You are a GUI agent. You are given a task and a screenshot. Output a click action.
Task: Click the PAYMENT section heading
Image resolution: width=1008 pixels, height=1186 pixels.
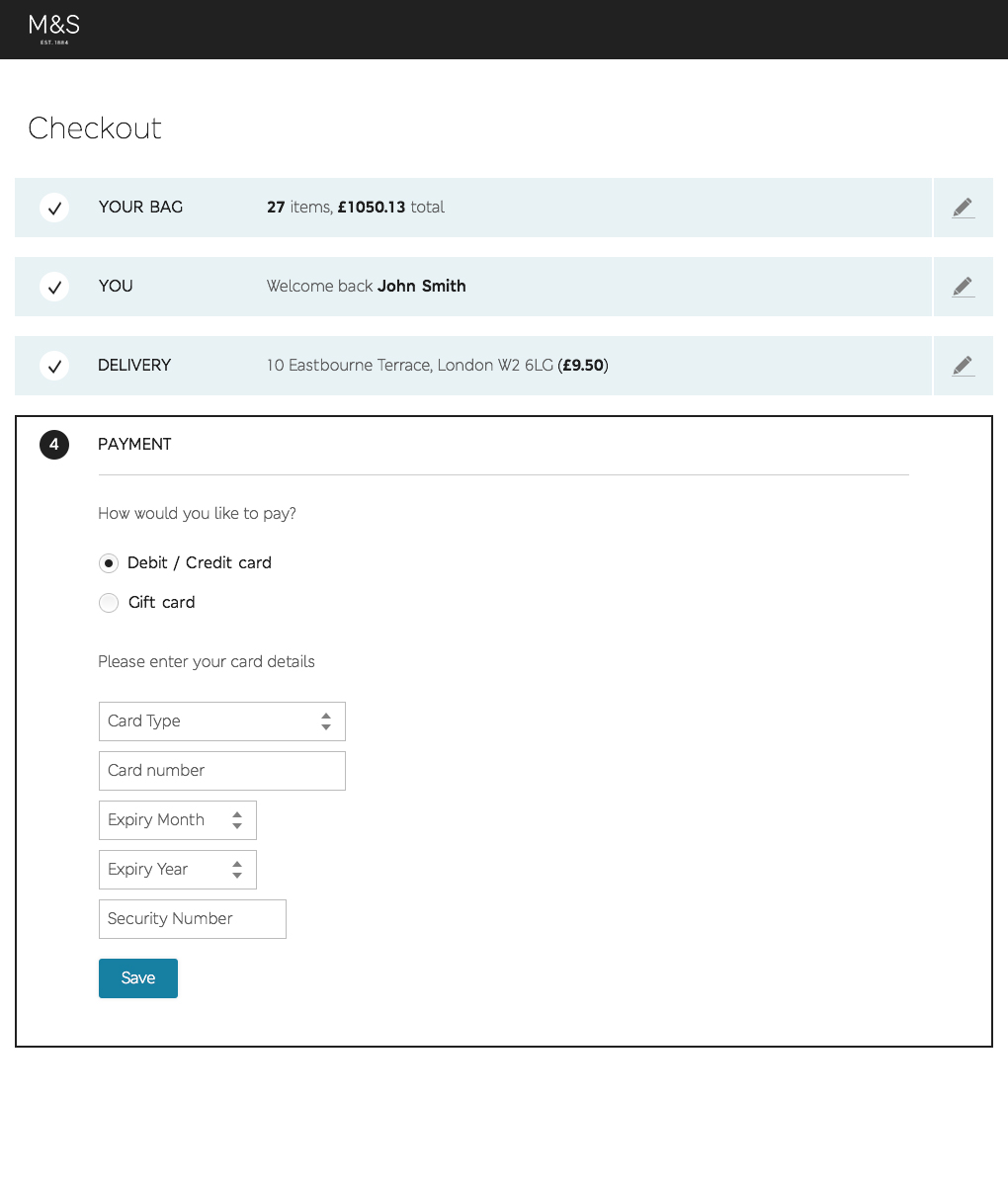coord(134,445)
